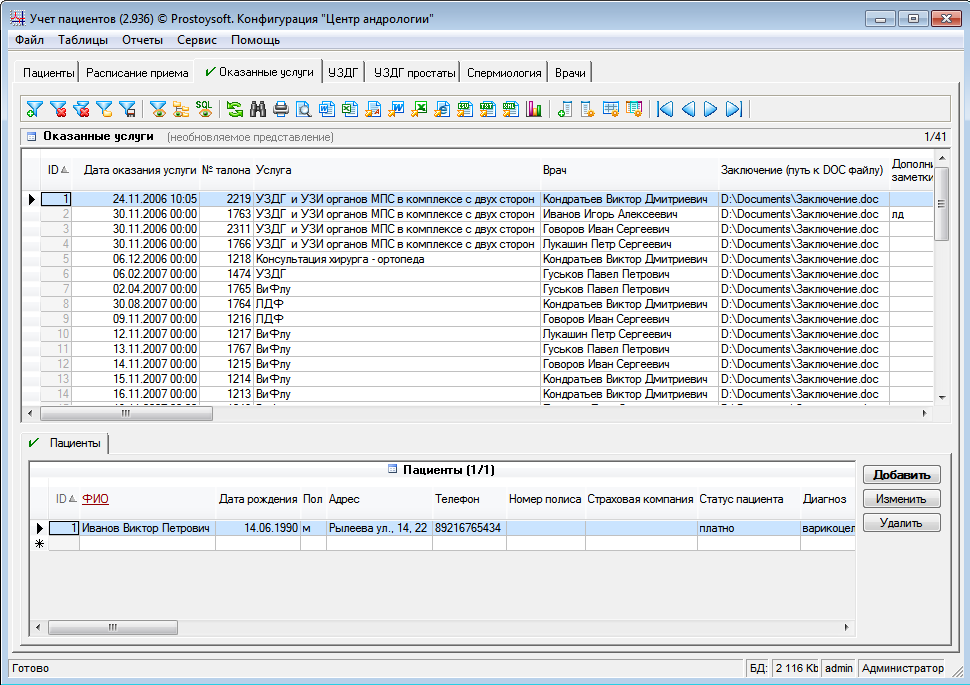The width and height of the screenshot is (970, 685).
Task: Open the SQL query view icon
Action: (204, 109)
